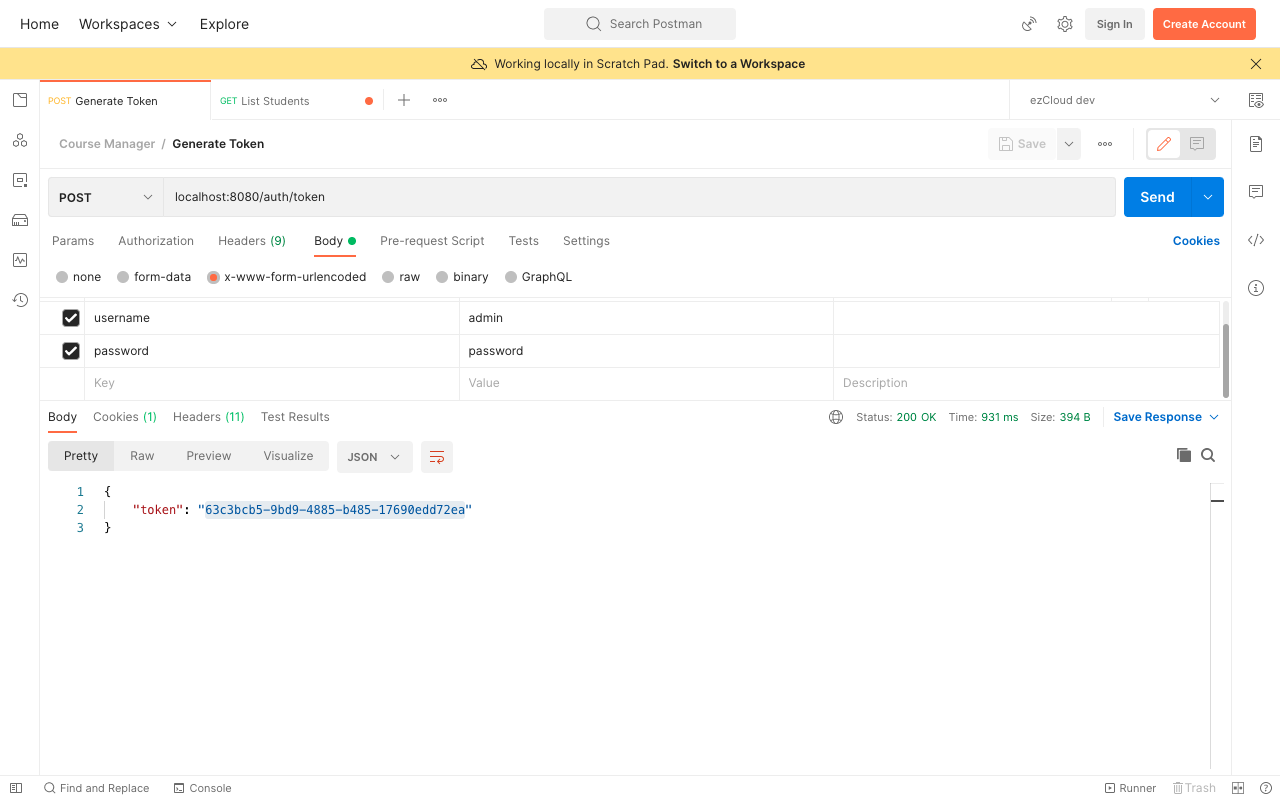Open the Params tab
The width and height of the screenshot is (1280, 800).
(x=73, y=241)
